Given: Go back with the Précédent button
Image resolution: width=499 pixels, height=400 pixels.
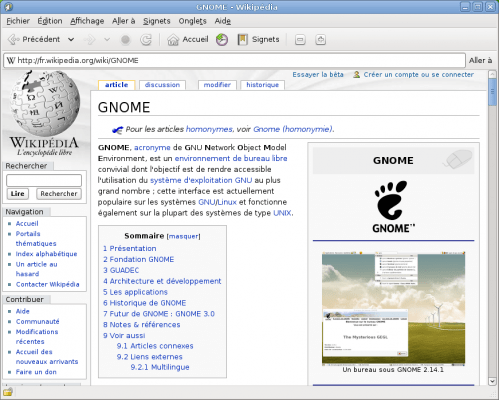Looking at the screenshot, I should point(33,39).
